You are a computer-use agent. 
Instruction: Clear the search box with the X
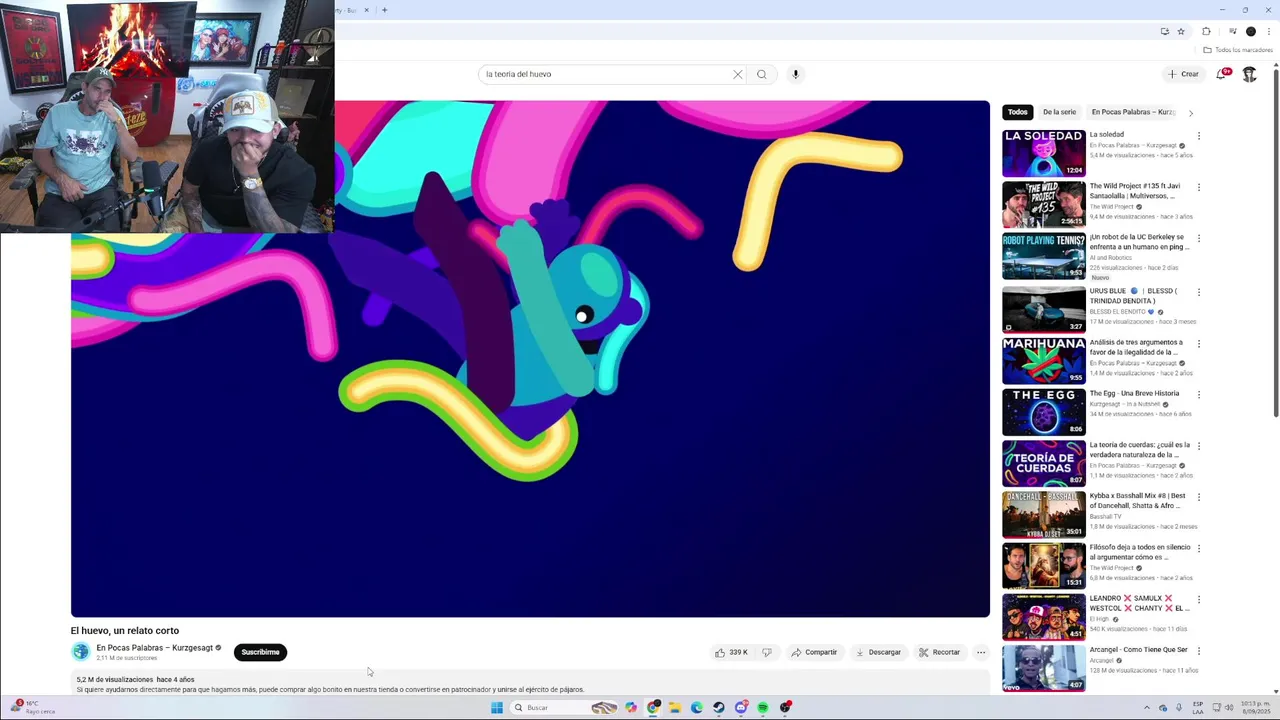pyautogui.click(x=738, y=74)
